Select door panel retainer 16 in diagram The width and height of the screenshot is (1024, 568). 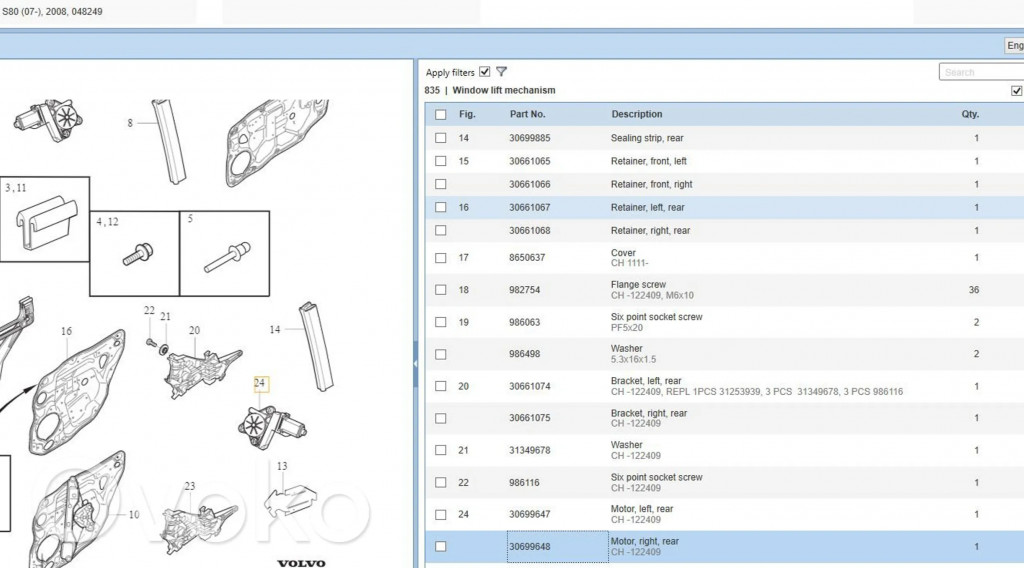click(75, 385)
